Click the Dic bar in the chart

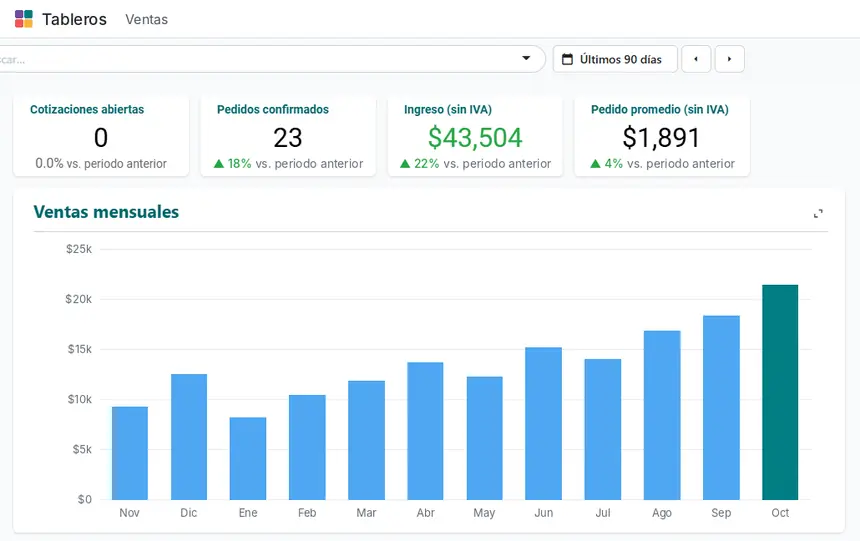189,437
